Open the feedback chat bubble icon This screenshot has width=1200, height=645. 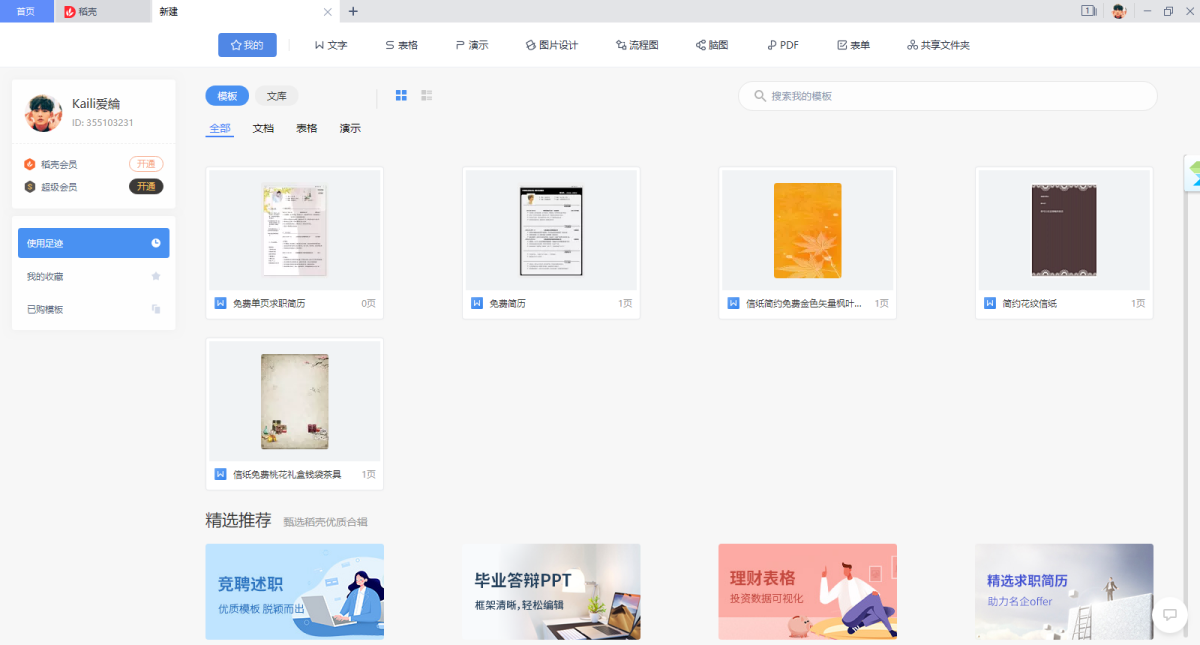point(1170,615)
